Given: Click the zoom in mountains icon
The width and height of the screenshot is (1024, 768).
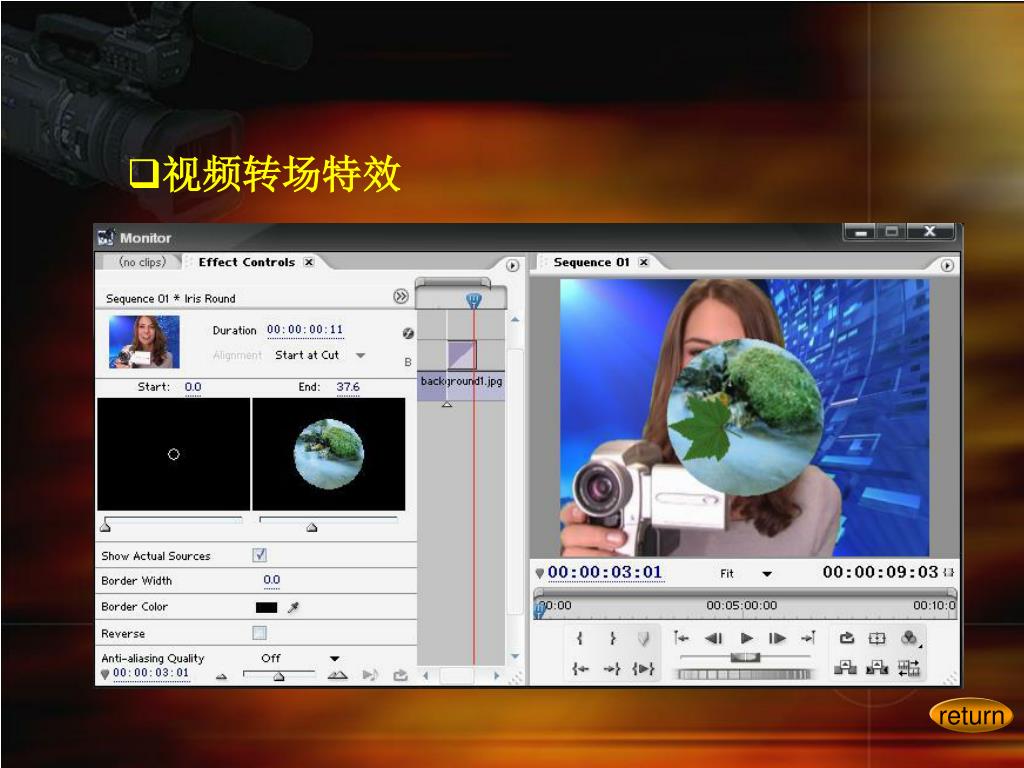Looking at the screenshot, I should [338, 675].
